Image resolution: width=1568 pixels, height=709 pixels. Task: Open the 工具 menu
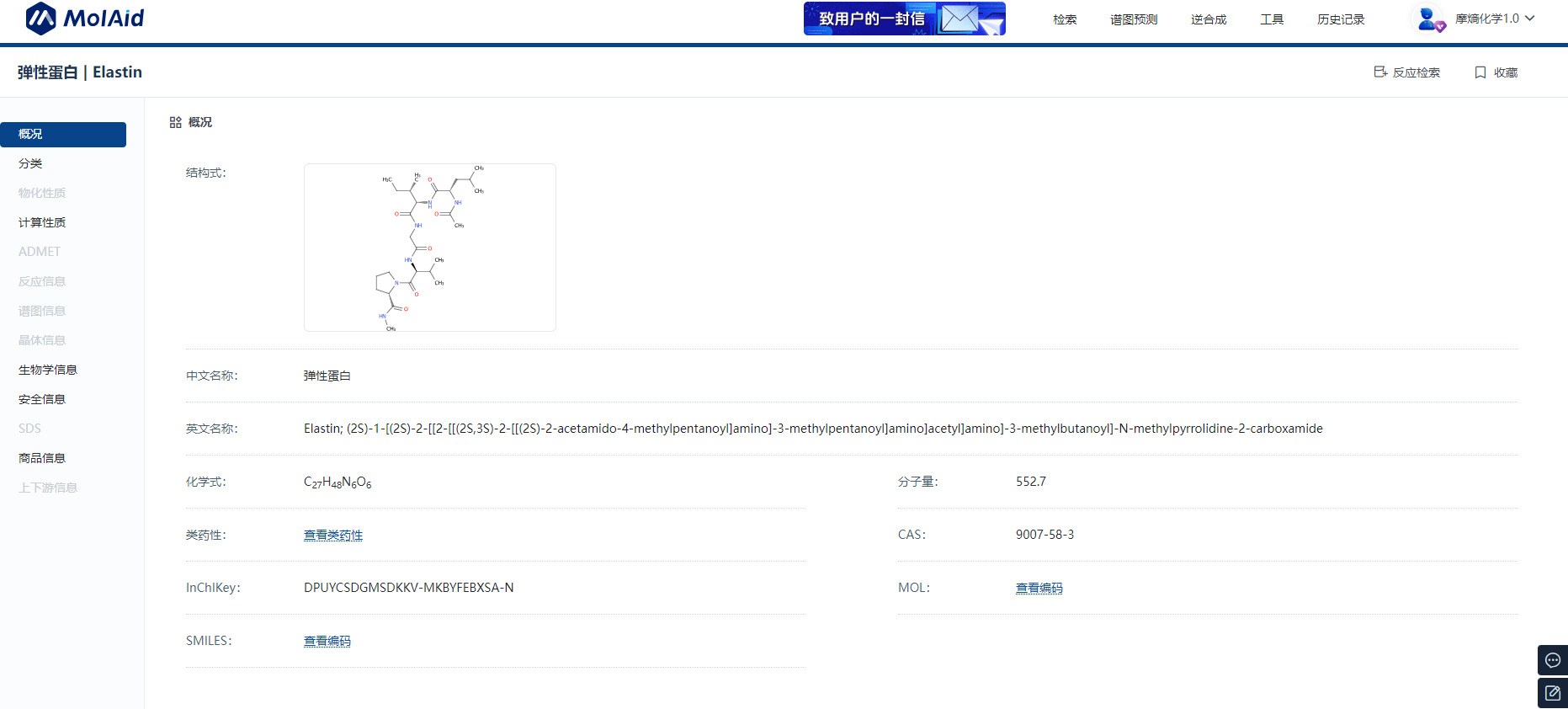tap(1272, 19)
